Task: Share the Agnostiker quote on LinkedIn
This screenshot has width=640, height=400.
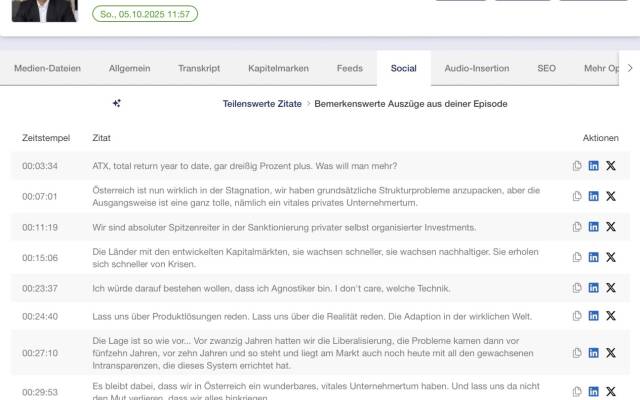Action: (594, 289)
